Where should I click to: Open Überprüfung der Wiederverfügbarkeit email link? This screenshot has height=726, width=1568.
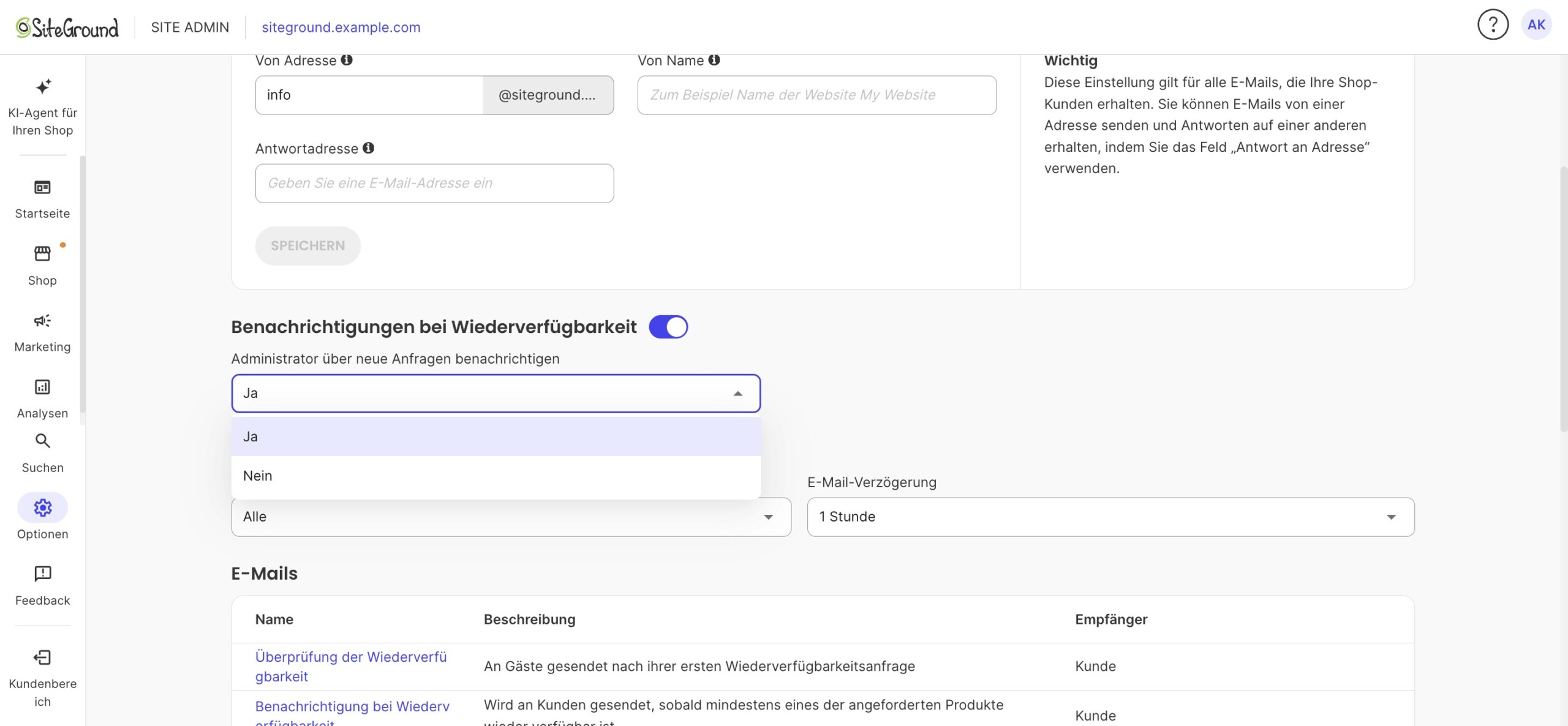point(351,667)
